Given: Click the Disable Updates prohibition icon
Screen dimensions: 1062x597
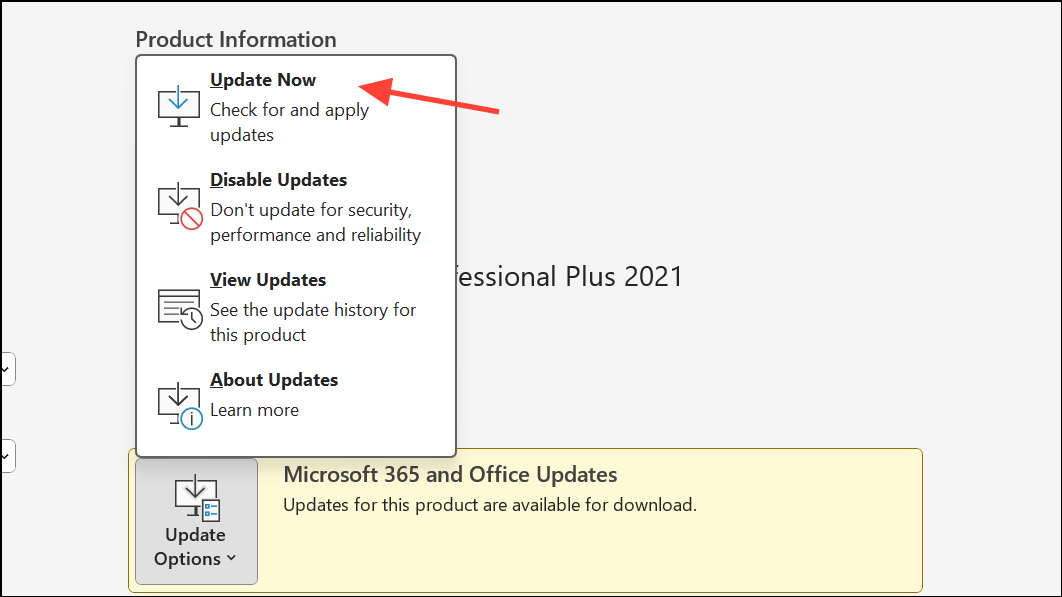Looking at the screenshot, I should [178, 204].
